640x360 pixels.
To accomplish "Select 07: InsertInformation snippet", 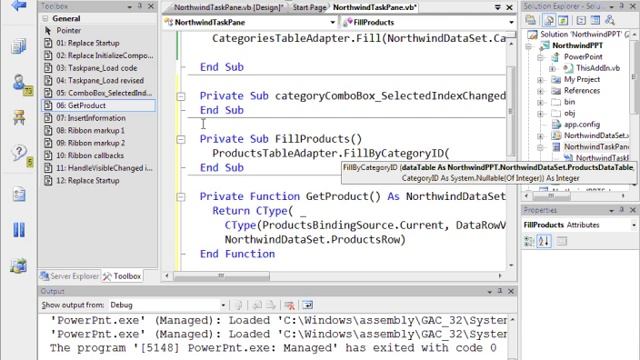I will [98, 118].
